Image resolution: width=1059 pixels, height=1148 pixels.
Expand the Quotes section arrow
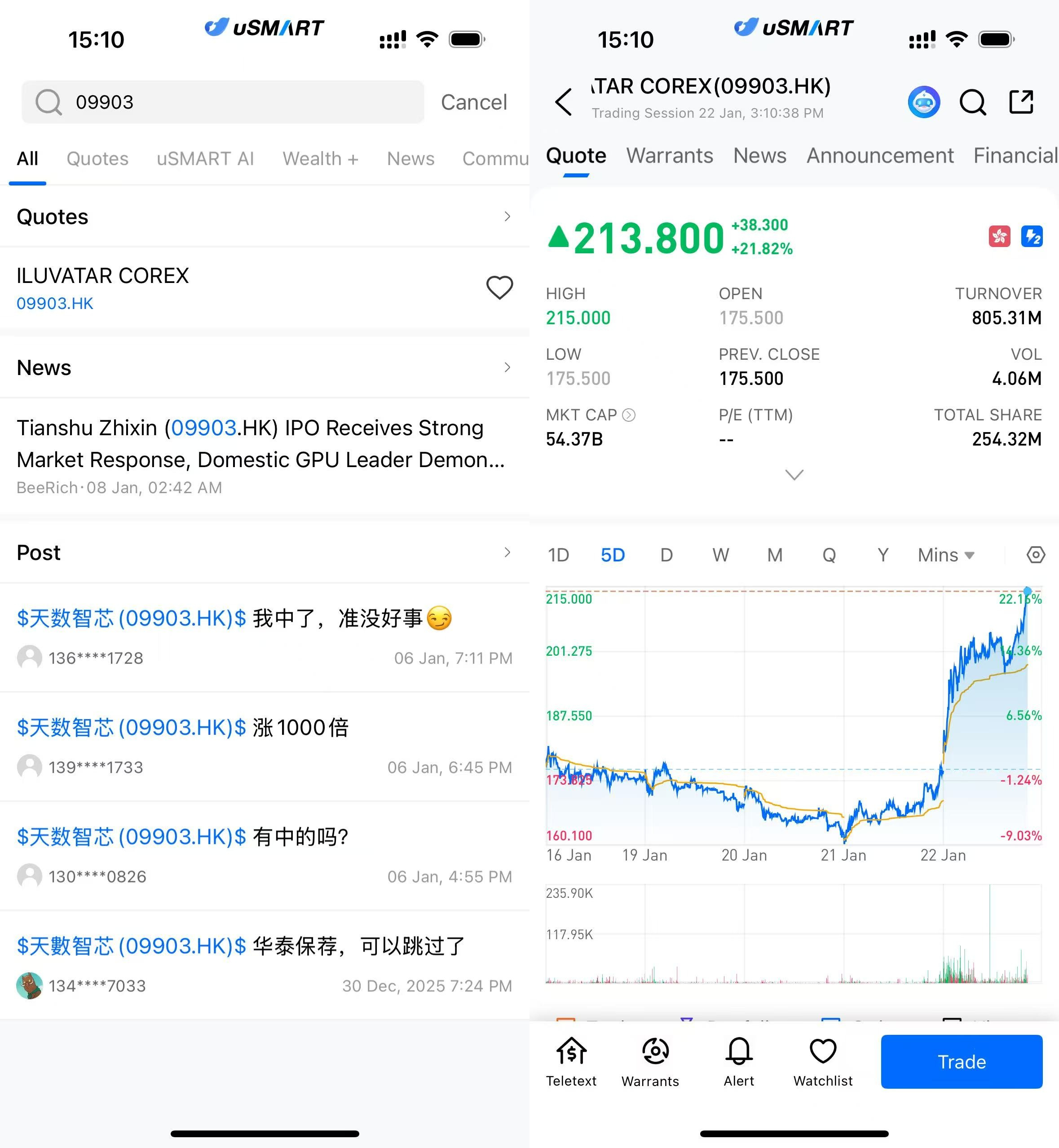coord(507,216)
